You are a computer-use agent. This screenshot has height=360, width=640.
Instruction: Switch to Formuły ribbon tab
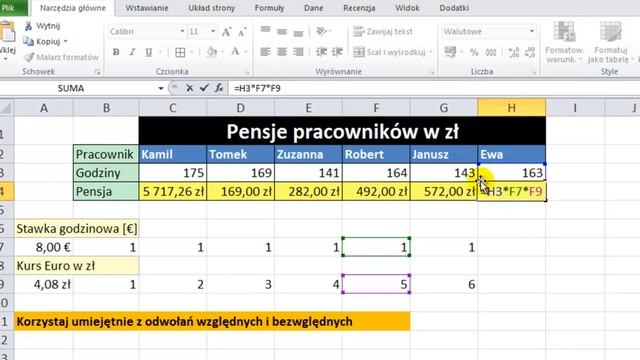tap(269, 8)
